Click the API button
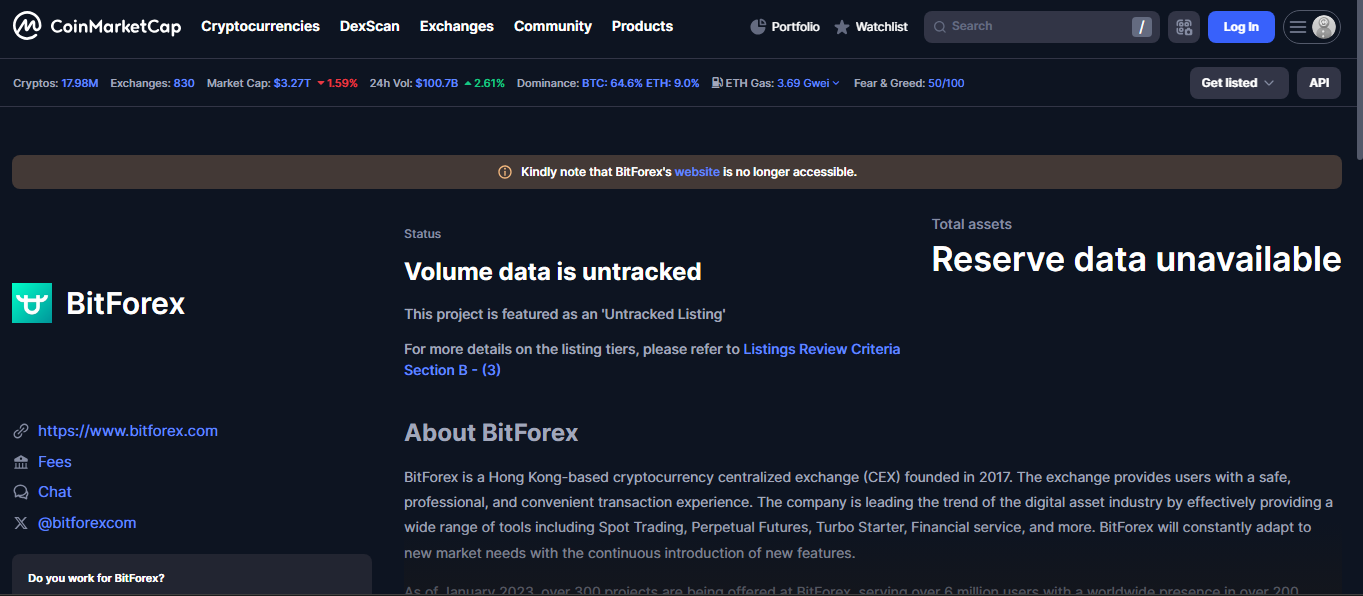 coord(1319,83)
